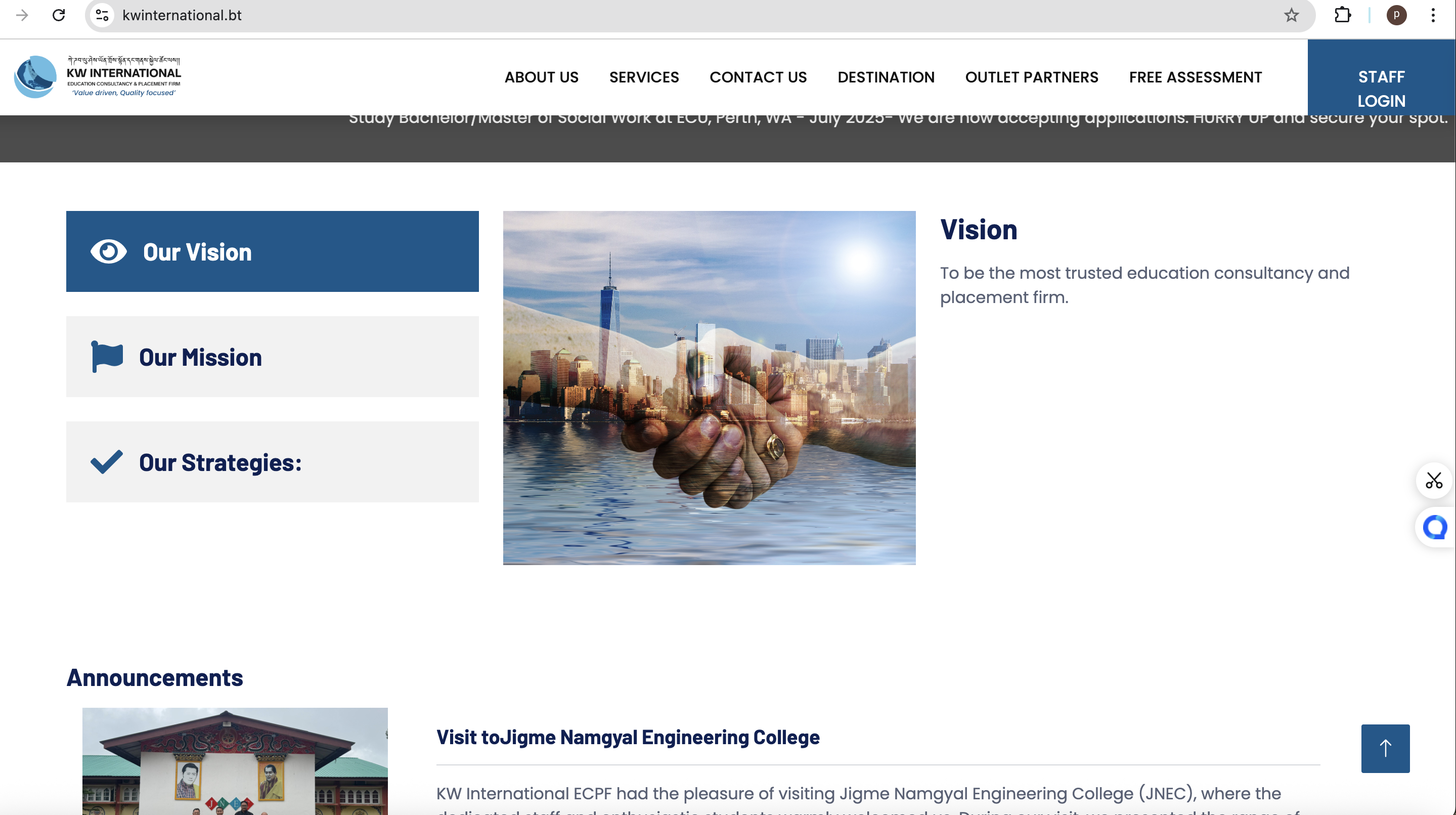Screen dimensions: 1456x815
Task: Go to the DESTINATION menu
Action: (x=886, y=77)
